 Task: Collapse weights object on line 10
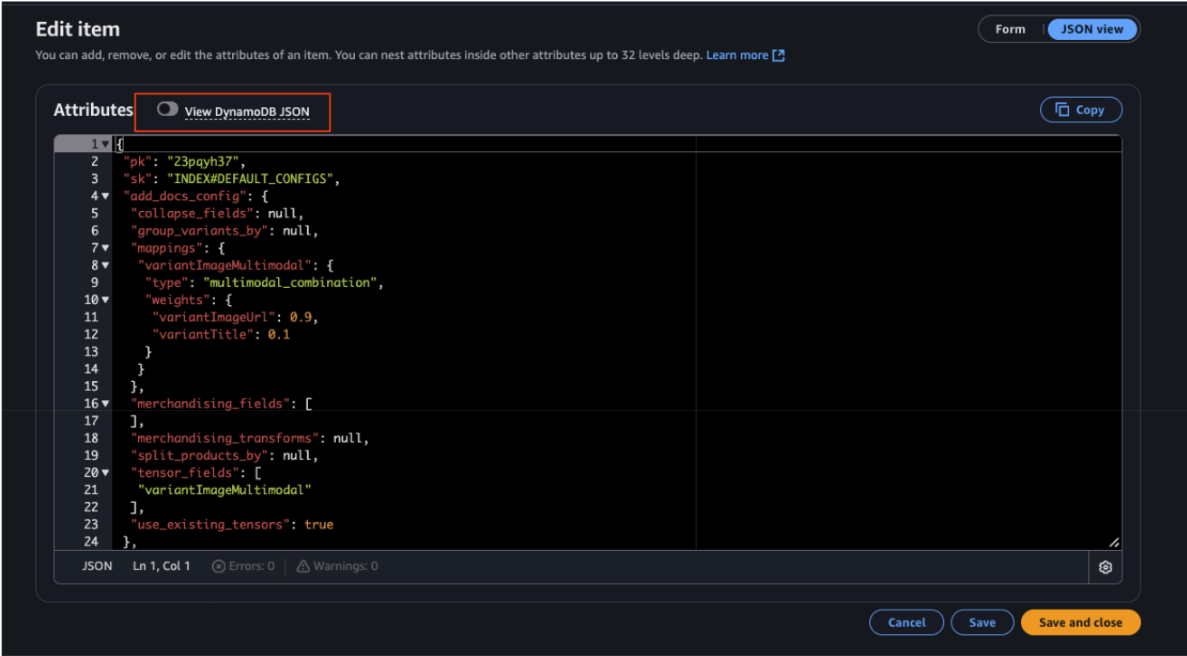pos(105,300)
